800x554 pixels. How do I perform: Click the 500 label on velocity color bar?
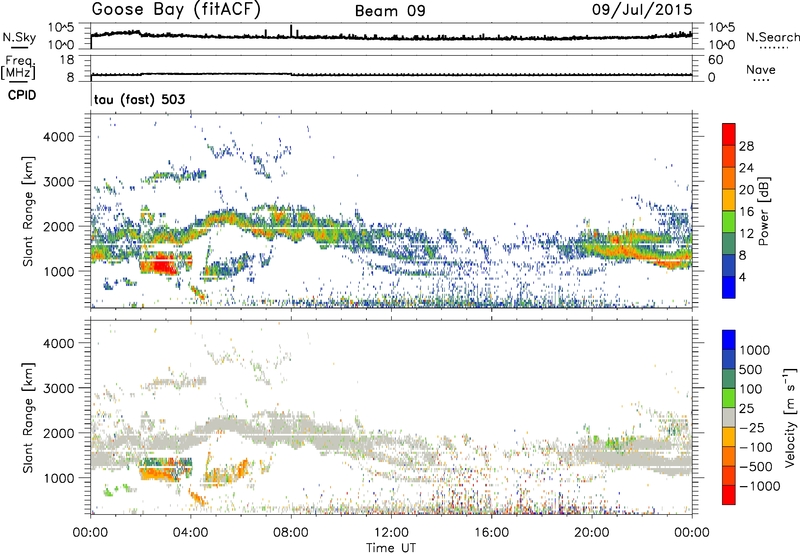tap(749, 369)
